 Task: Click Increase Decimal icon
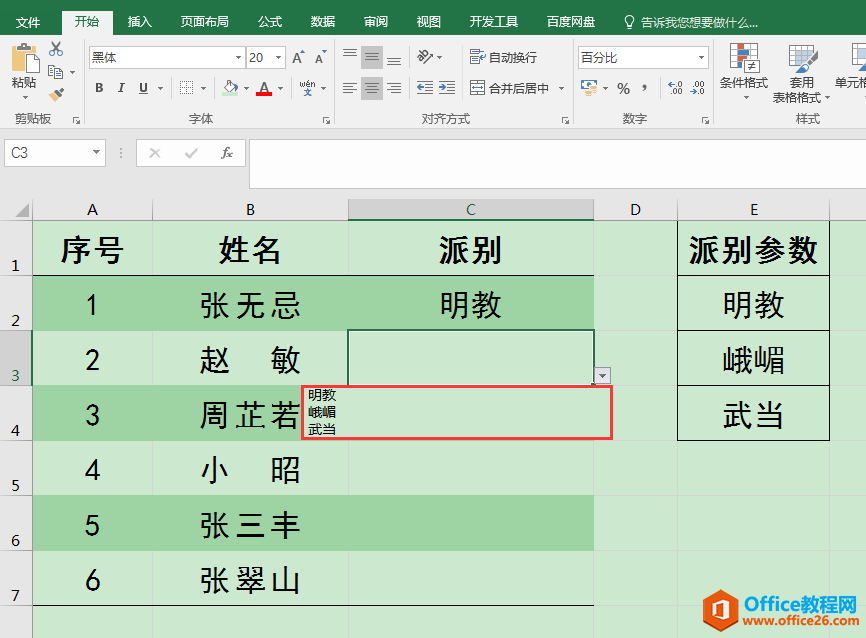coord(675,88)
